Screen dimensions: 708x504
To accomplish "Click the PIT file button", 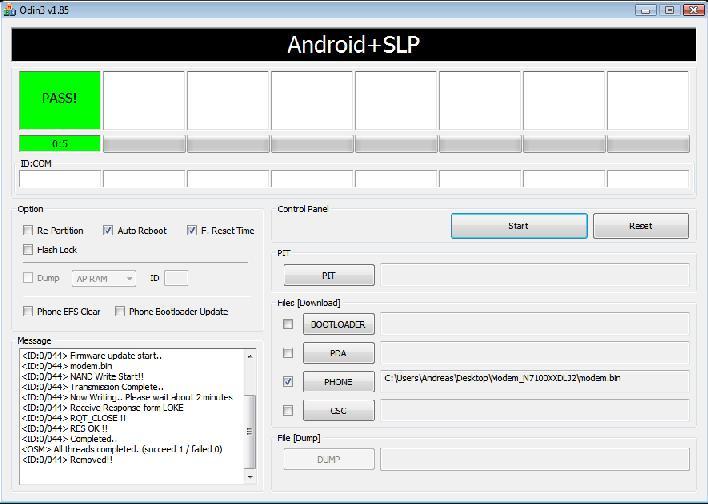I will click(x=329, y=275).
